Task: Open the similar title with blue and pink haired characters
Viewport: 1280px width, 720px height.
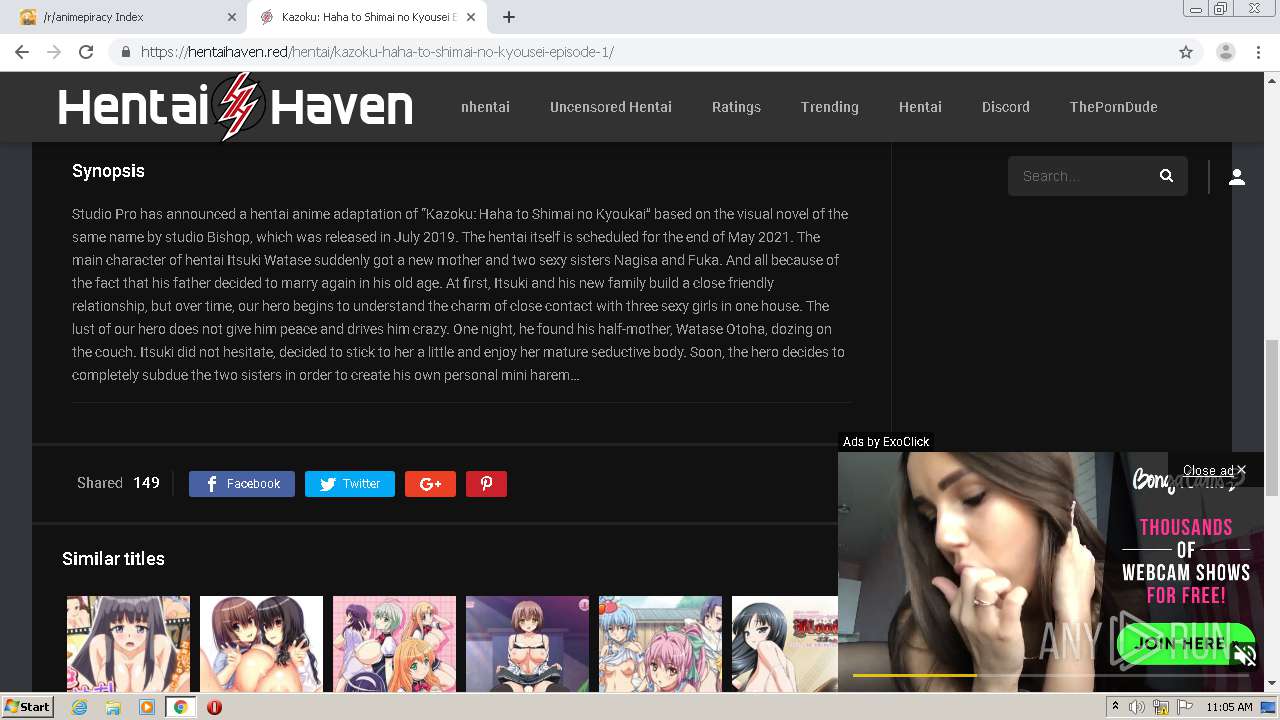Action: 660,644
